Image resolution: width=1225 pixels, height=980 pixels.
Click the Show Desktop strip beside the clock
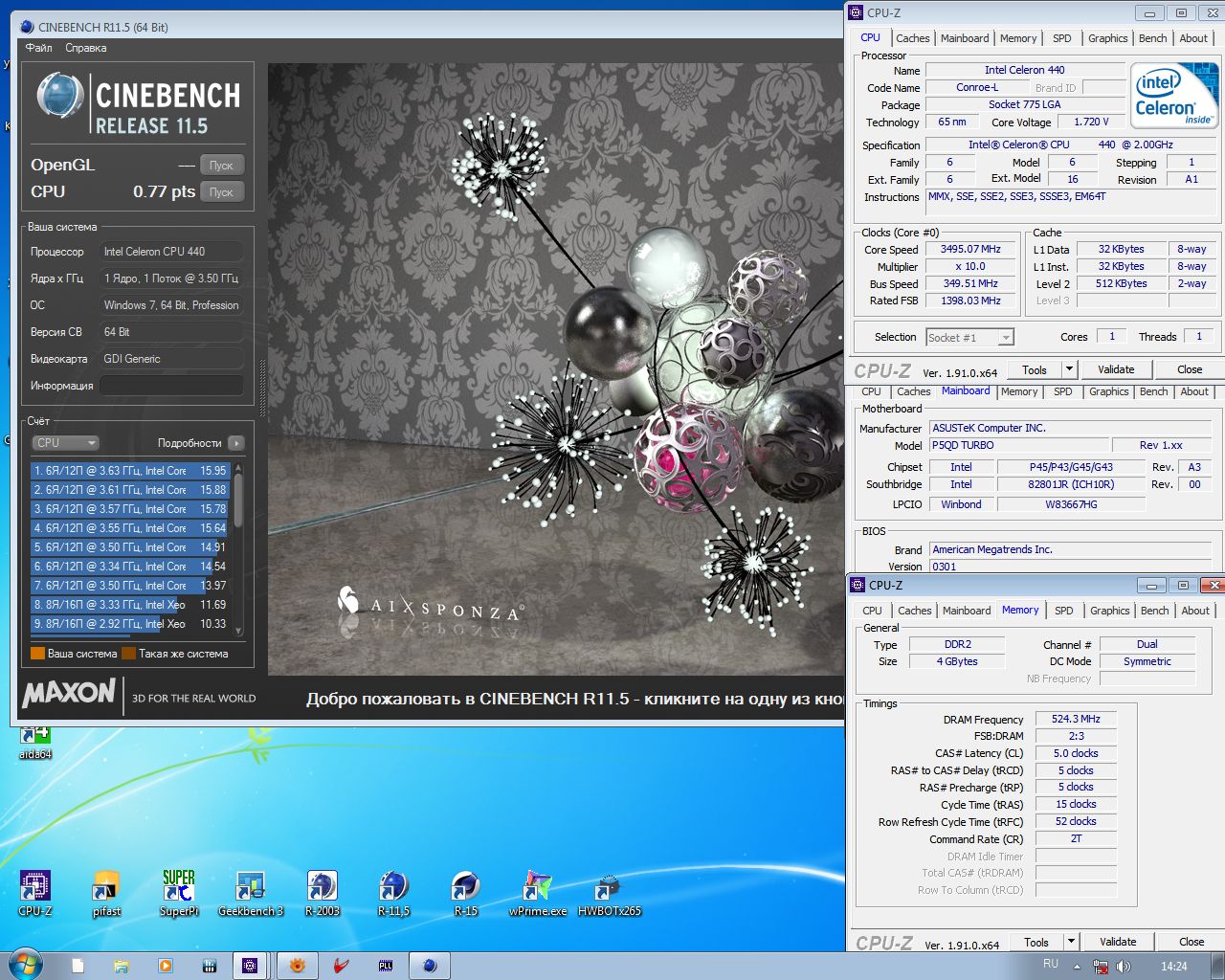[1218, 966]
